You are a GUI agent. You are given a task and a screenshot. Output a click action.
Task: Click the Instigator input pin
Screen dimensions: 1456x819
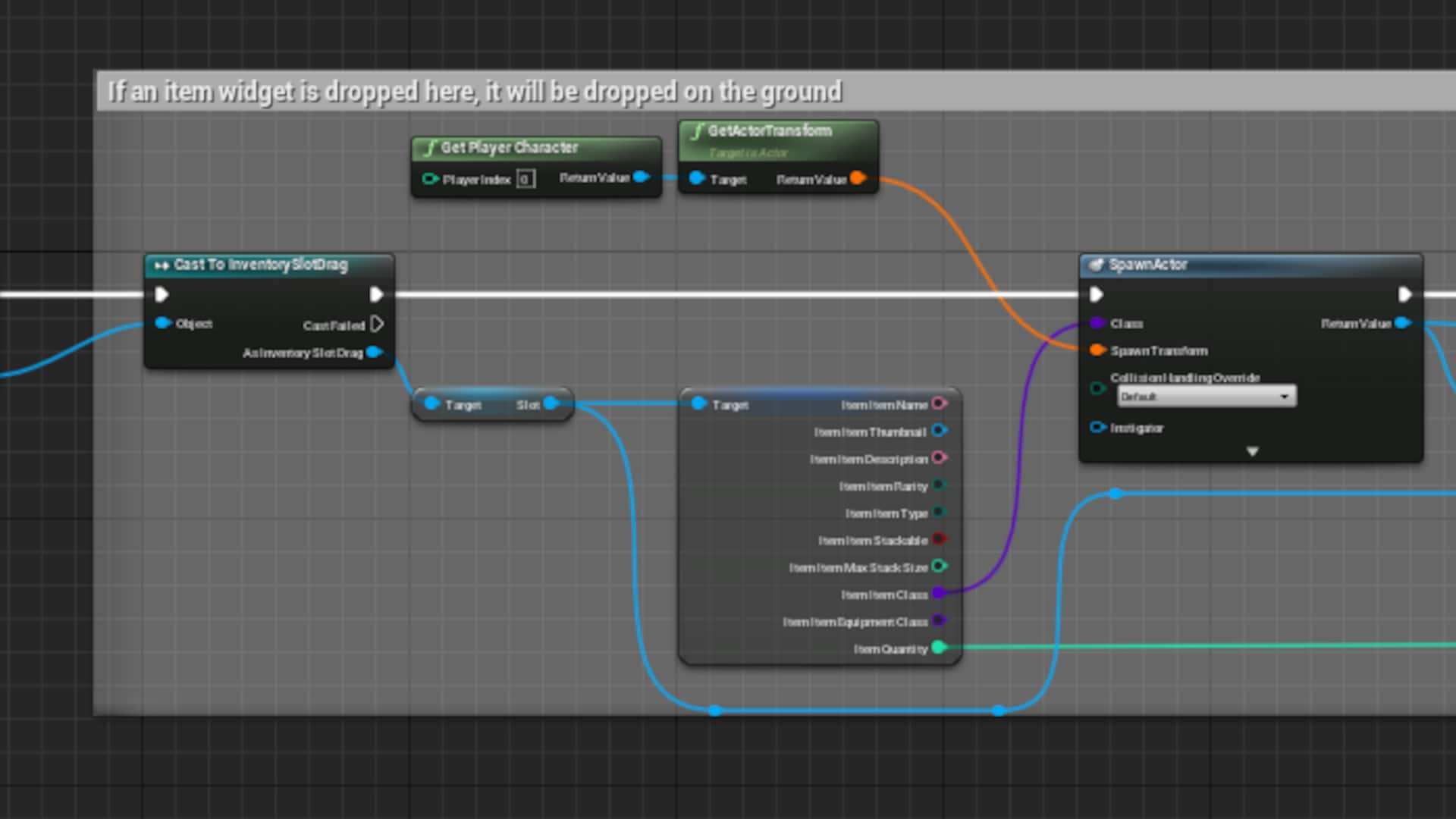click(1097, 428)
